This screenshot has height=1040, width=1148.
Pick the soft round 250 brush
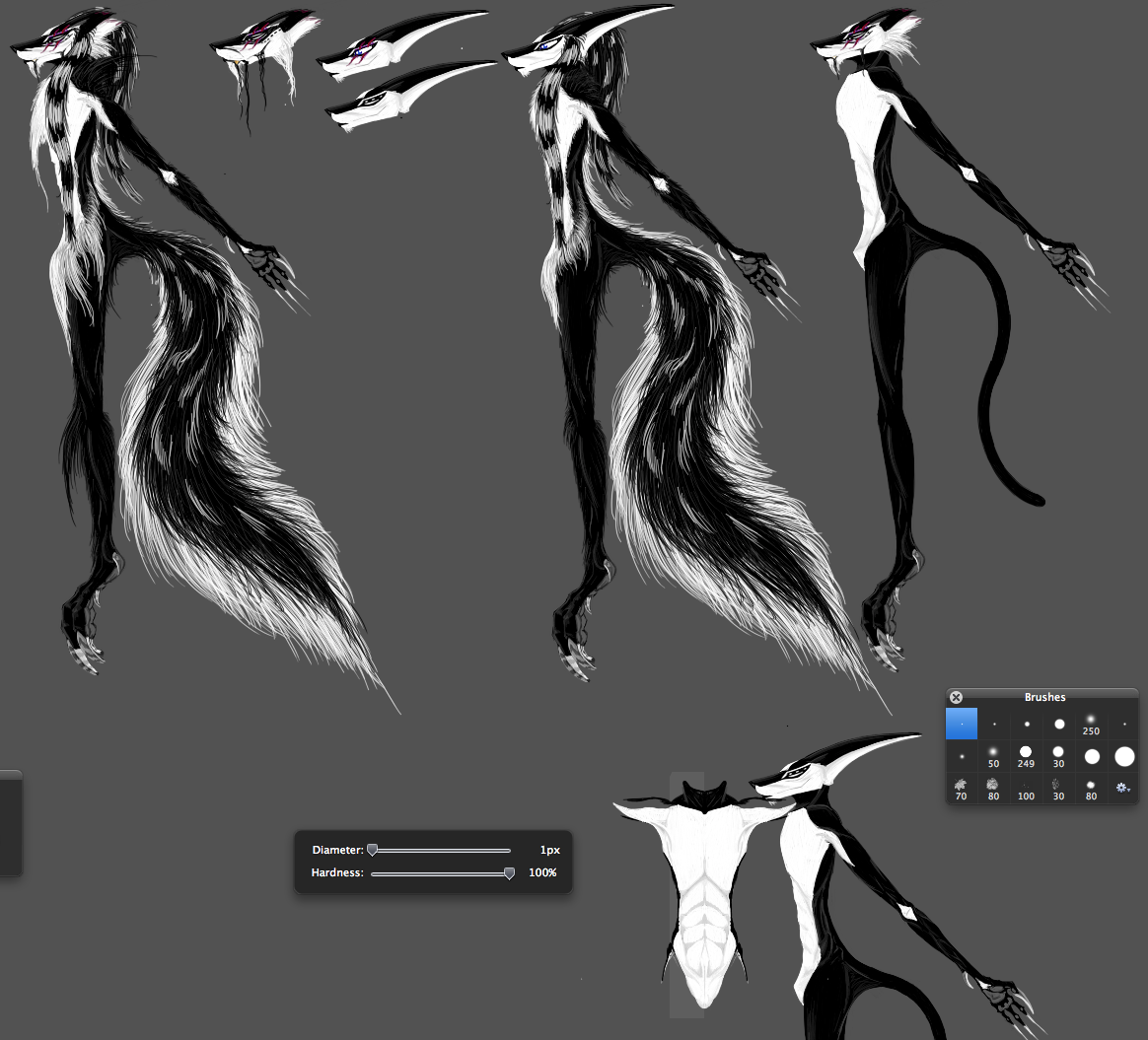tap(1091, 724)
